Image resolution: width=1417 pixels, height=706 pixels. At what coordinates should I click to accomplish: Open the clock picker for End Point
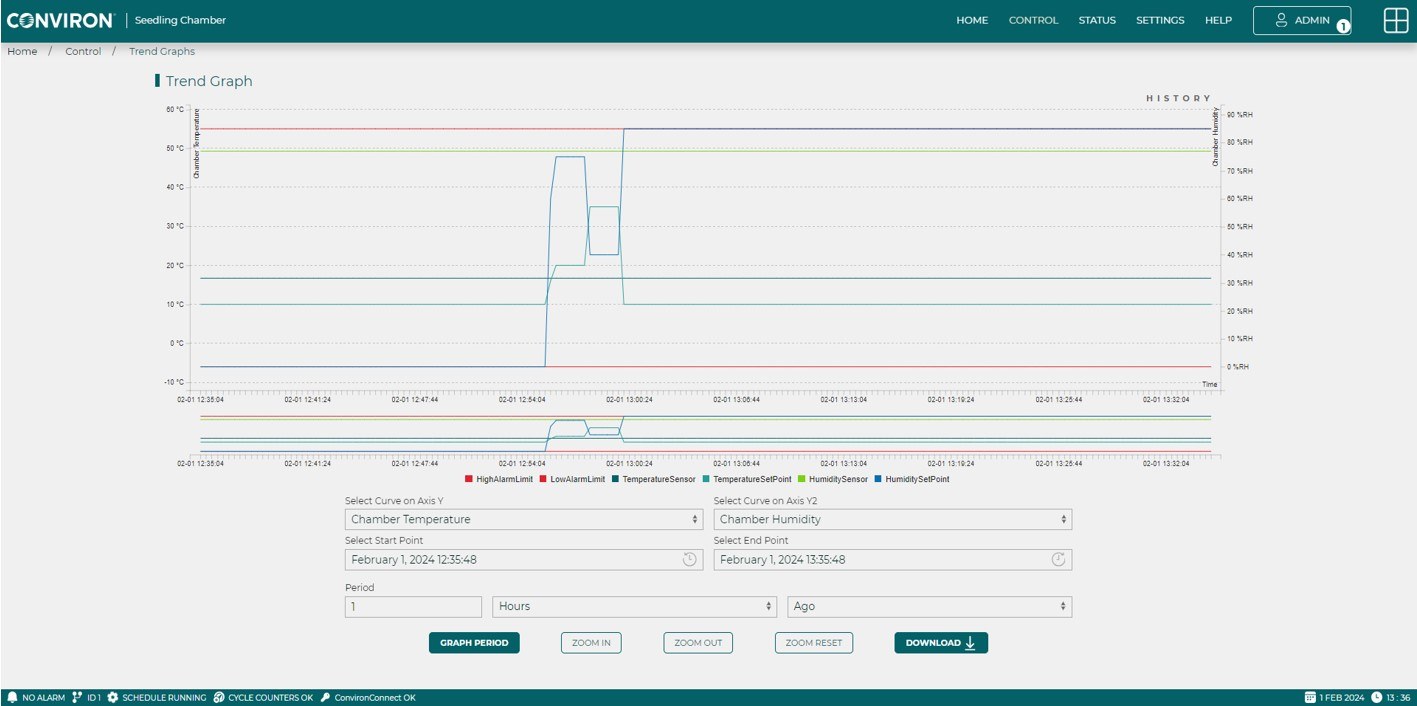click(1058, 559)
